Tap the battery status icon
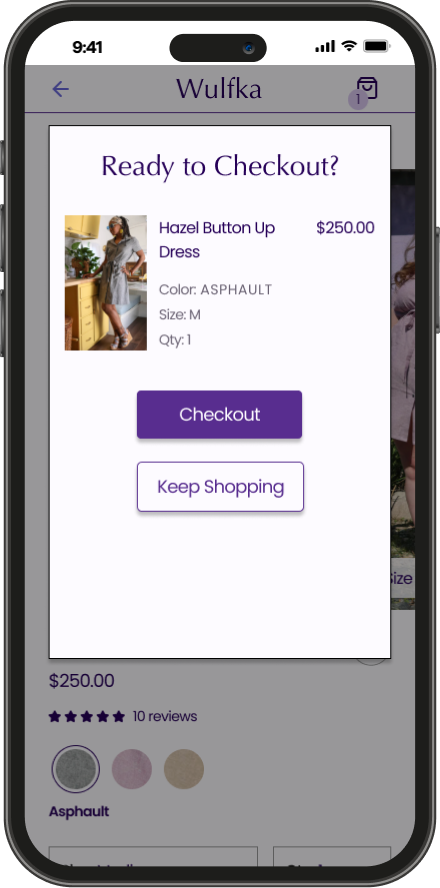The width and height of the screenshot is (440, 888). (x=375, y=46)
